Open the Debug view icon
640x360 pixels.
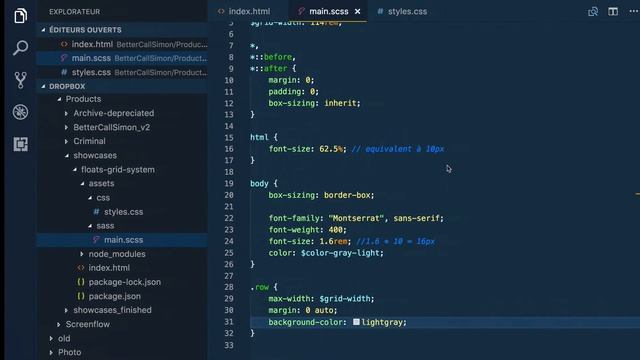click(x=20, y=112)
